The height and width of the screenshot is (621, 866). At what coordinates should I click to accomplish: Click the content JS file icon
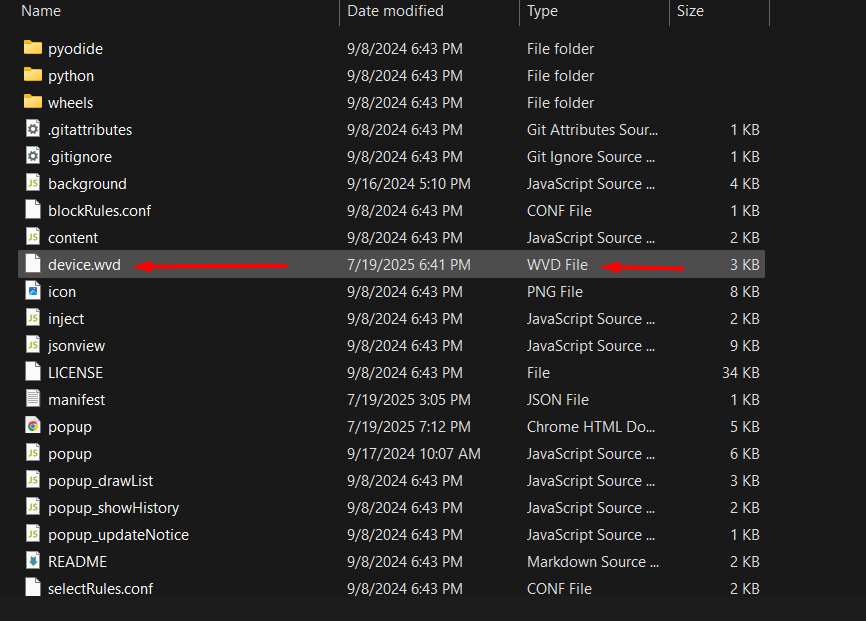pyautogui.click(x=33, y=237)
